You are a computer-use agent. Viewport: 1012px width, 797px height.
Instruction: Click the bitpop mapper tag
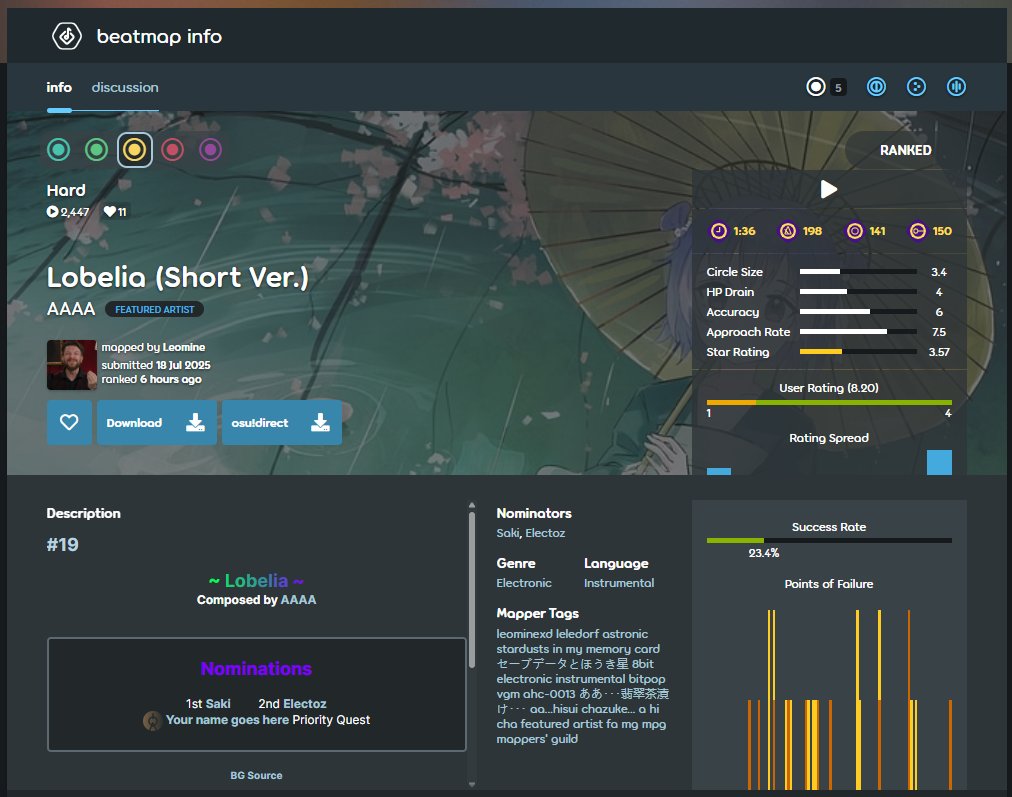(x=647, y=679)
